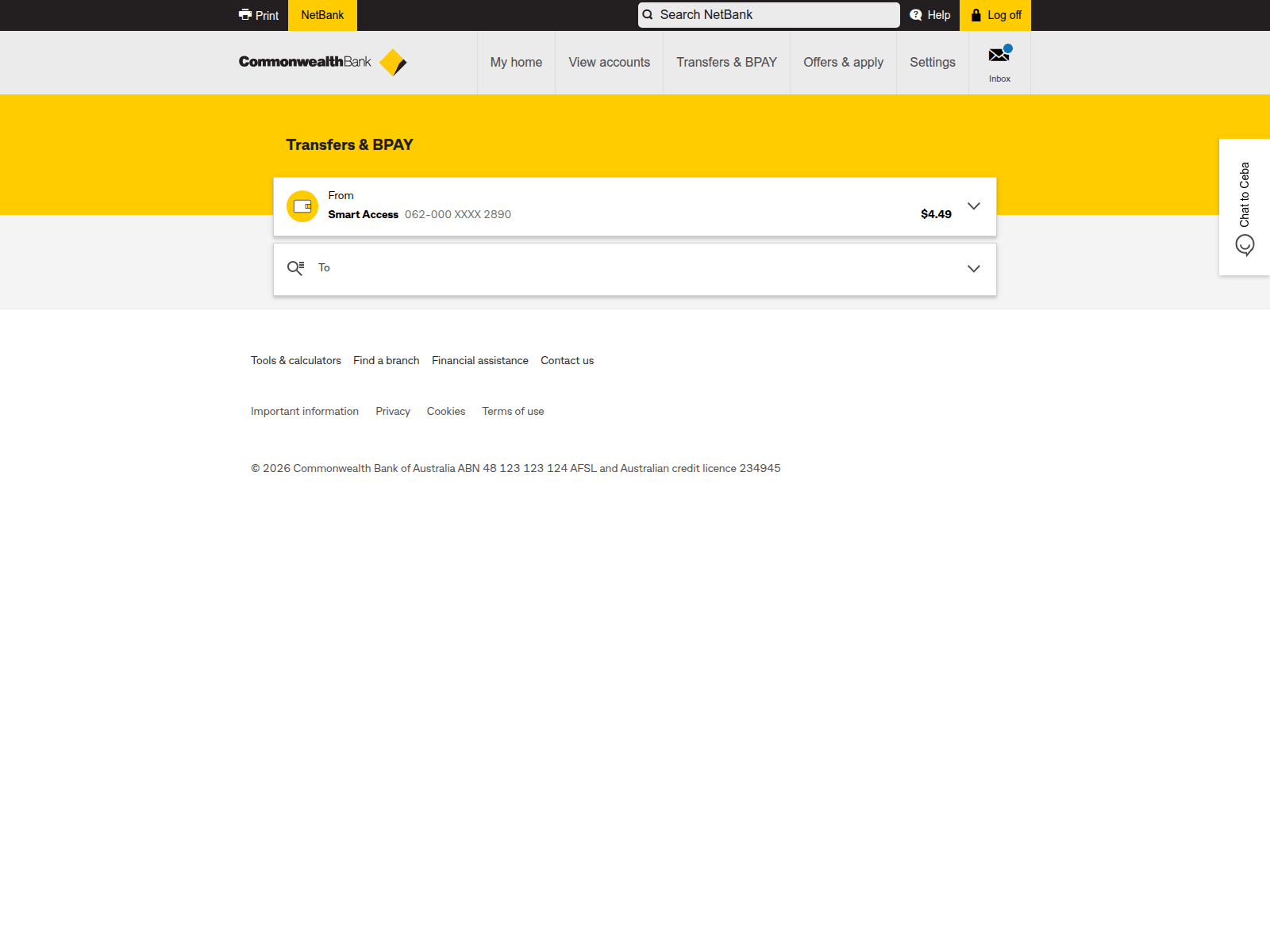Click the $4.49 account balance
1270x952 pixels.
[x=936, y=213]
